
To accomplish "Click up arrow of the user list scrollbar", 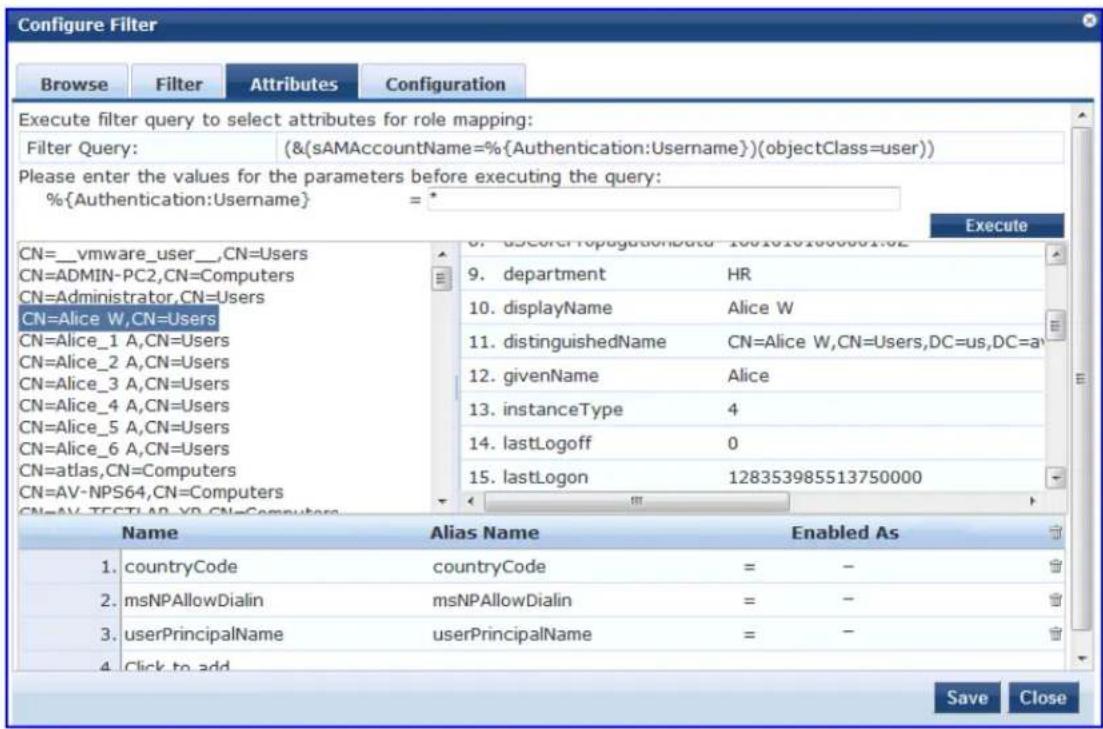I will pos(442,255).
